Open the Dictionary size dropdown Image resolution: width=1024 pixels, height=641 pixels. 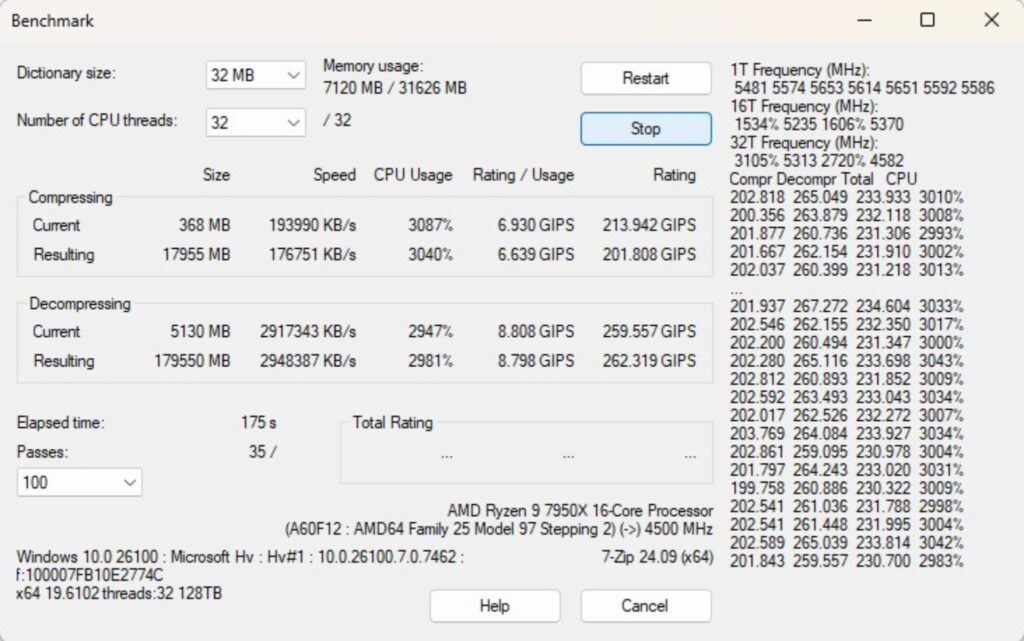tap(255, 75)
